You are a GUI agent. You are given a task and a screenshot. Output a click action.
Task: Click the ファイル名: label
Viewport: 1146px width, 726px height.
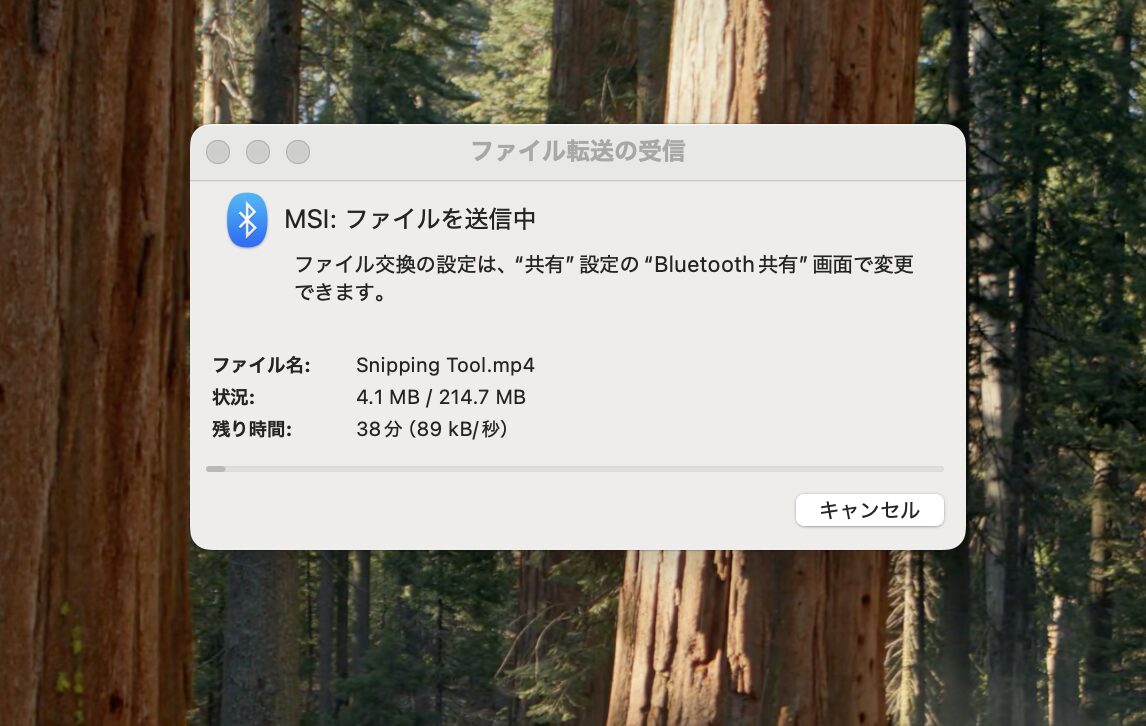click(x=261, y=365)
